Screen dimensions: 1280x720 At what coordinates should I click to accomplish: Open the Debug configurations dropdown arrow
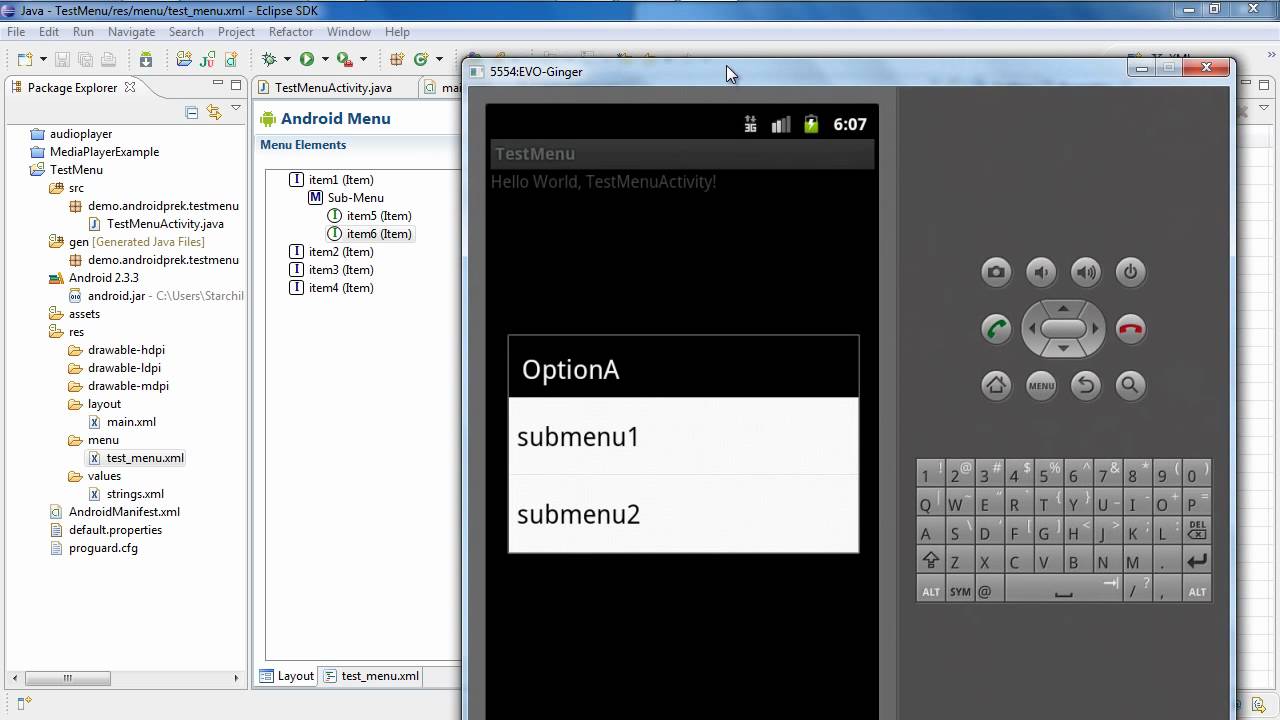(287, 60)
